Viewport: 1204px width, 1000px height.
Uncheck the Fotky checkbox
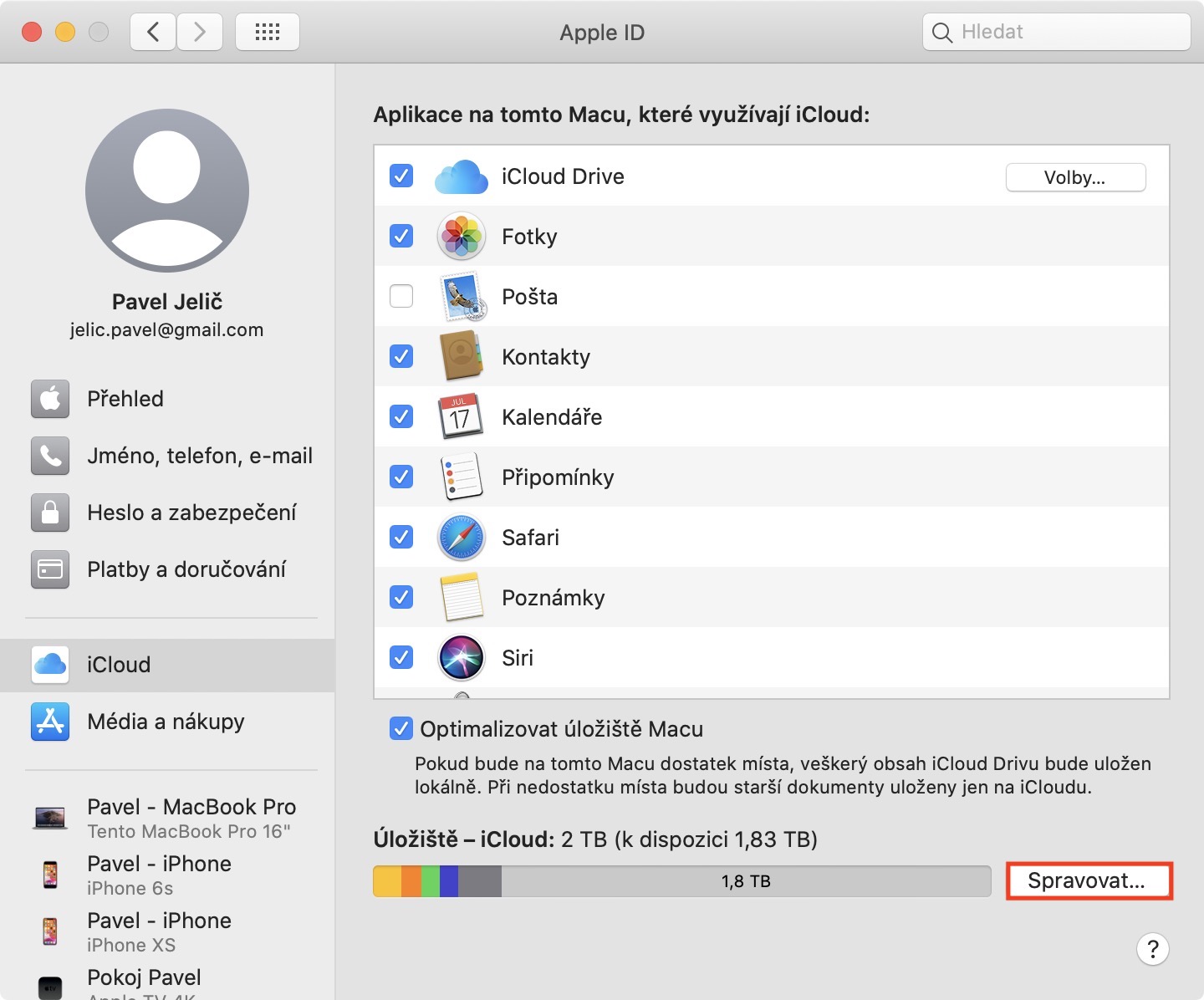point(401,237)
